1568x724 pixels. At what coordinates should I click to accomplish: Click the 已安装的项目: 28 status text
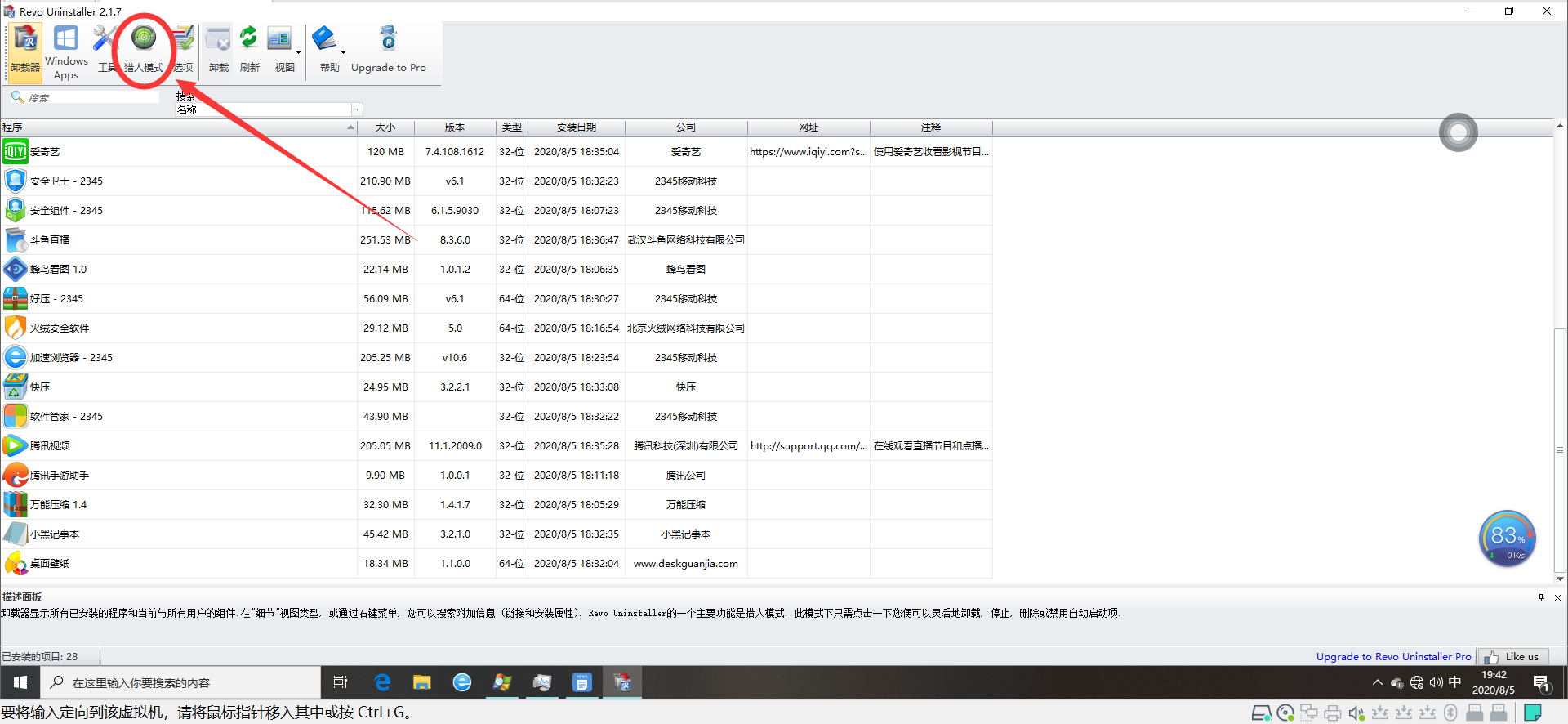click(x=39, y=657)
